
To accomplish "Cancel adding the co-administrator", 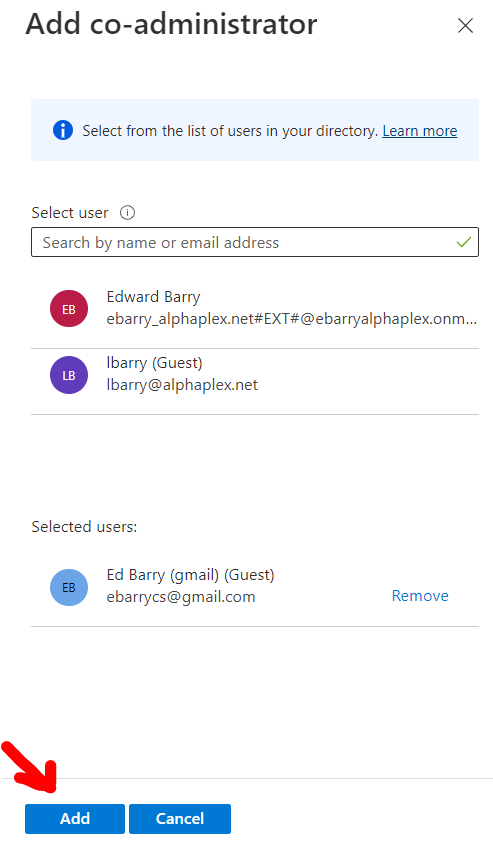I will [x=180, y=818].
